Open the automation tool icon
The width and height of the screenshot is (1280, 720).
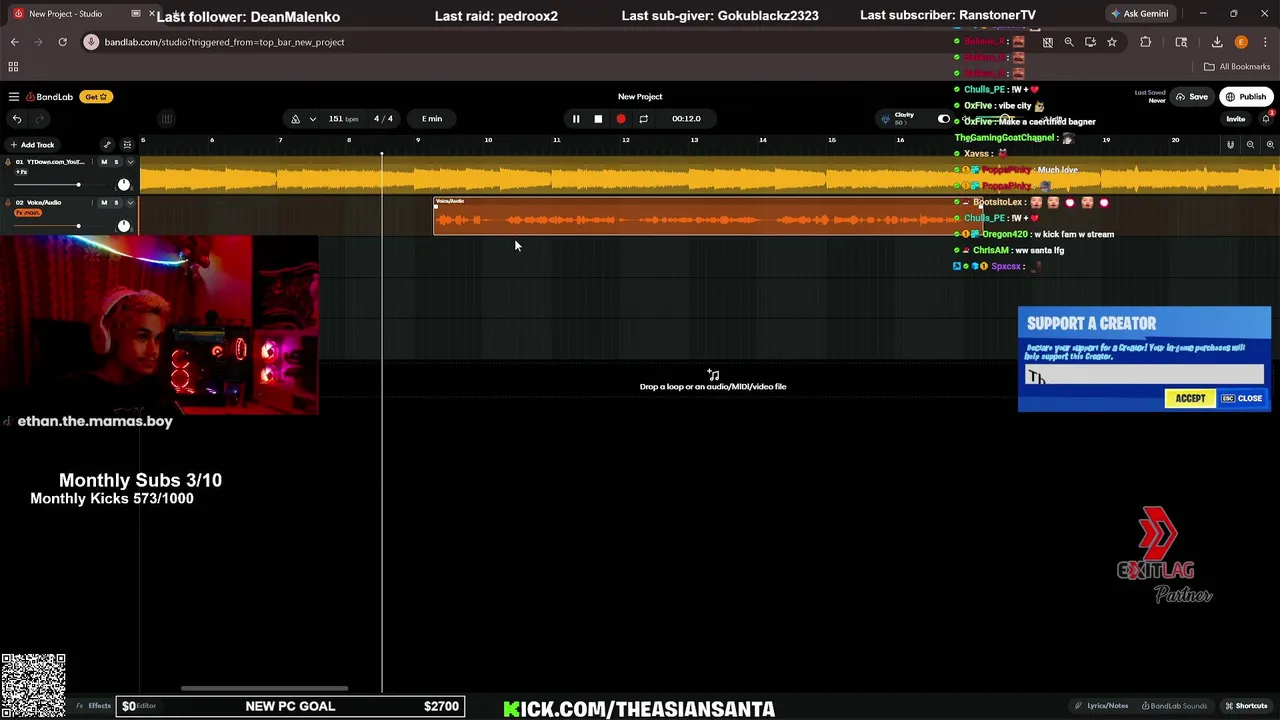click(107, 145)
